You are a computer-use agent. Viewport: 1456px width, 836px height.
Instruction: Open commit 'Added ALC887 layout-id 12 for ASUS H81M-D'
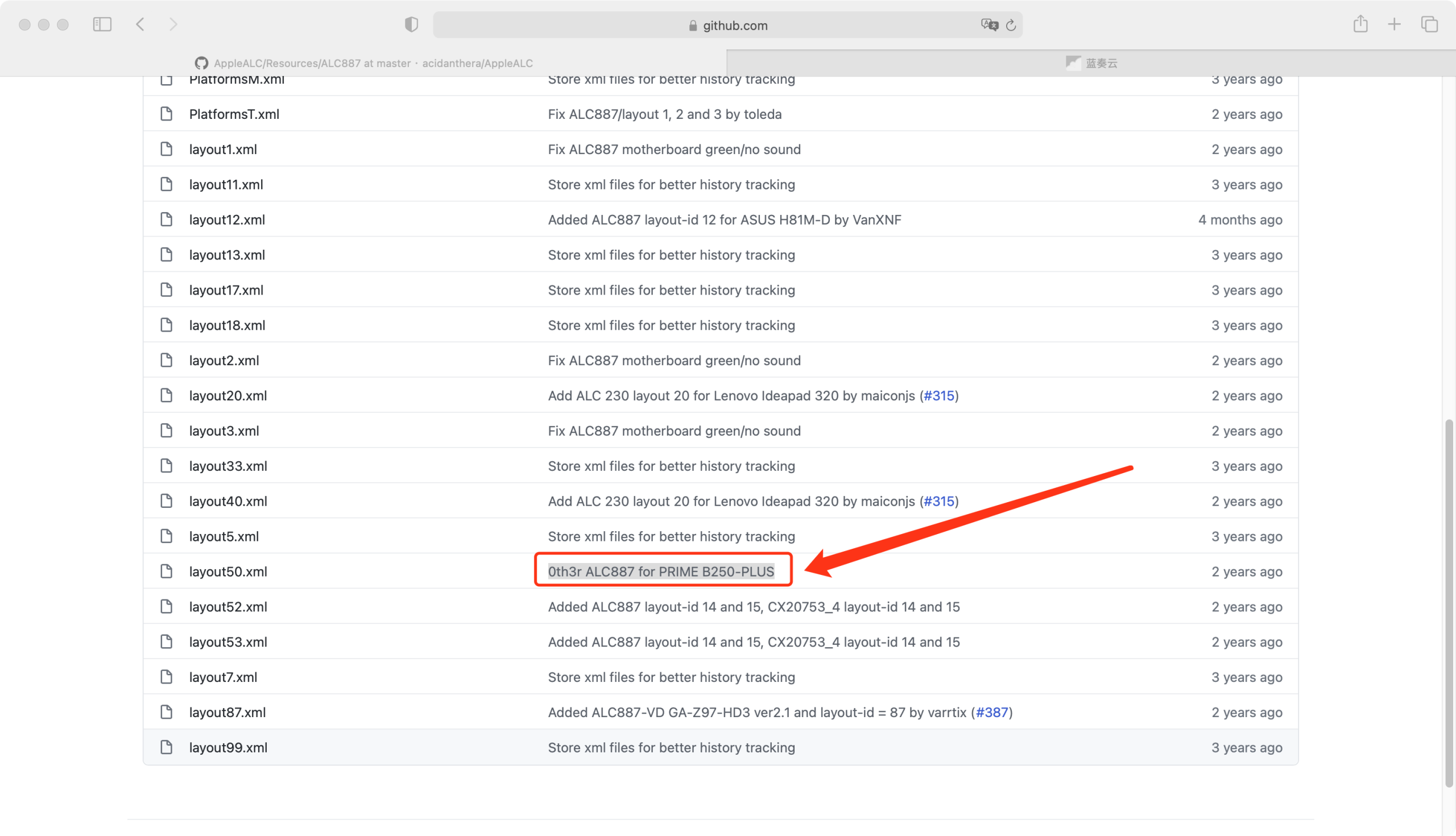(725, 220)
